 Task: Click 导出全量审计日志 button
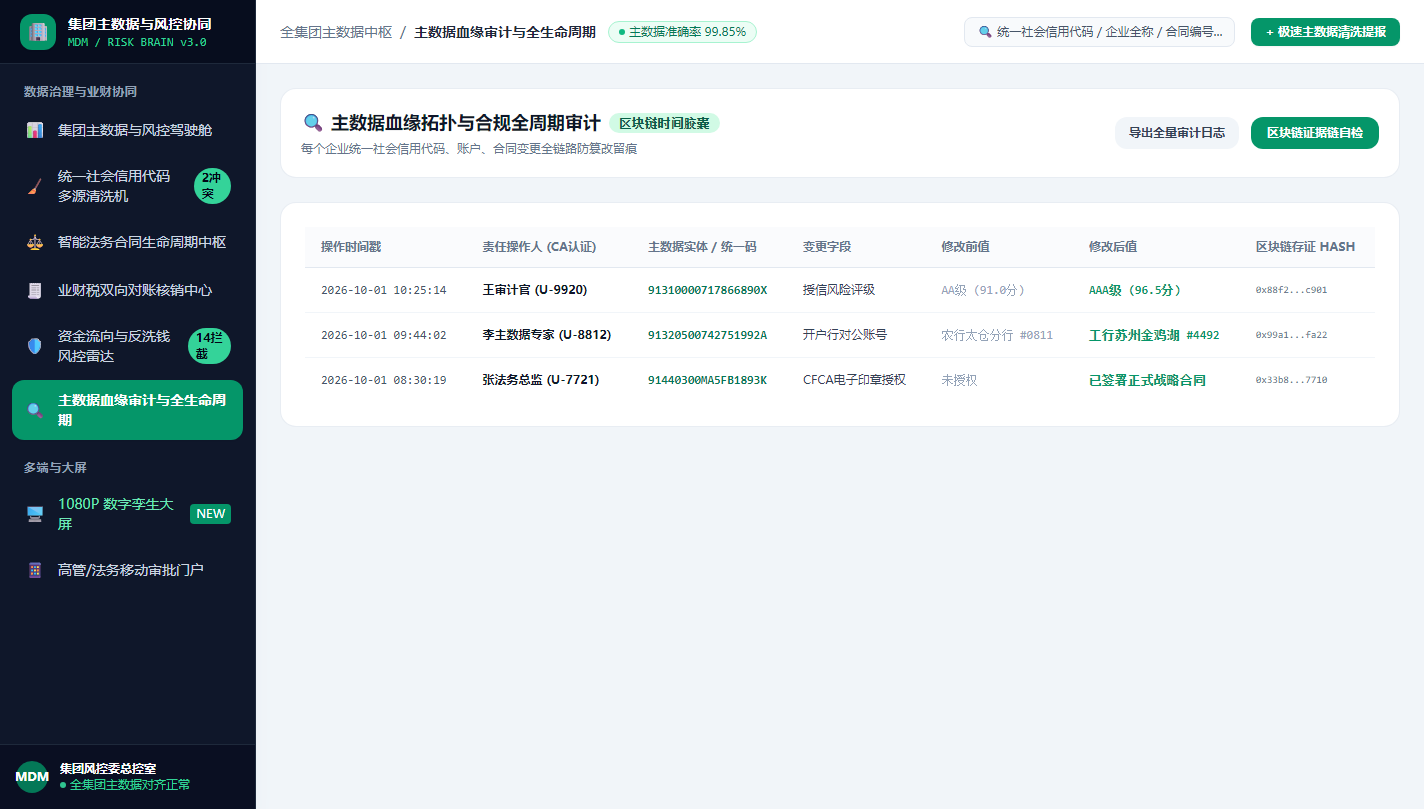pos(1177,133)
